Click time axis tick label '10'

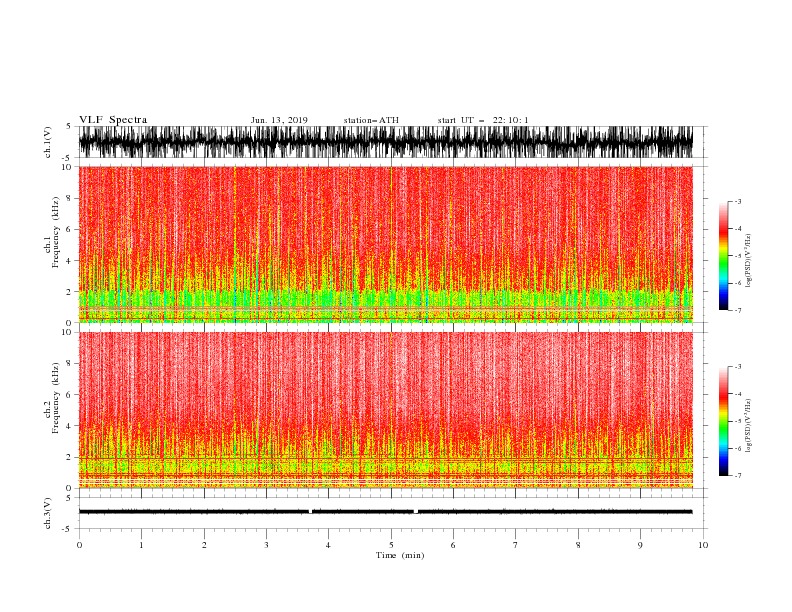pos(703,545)
